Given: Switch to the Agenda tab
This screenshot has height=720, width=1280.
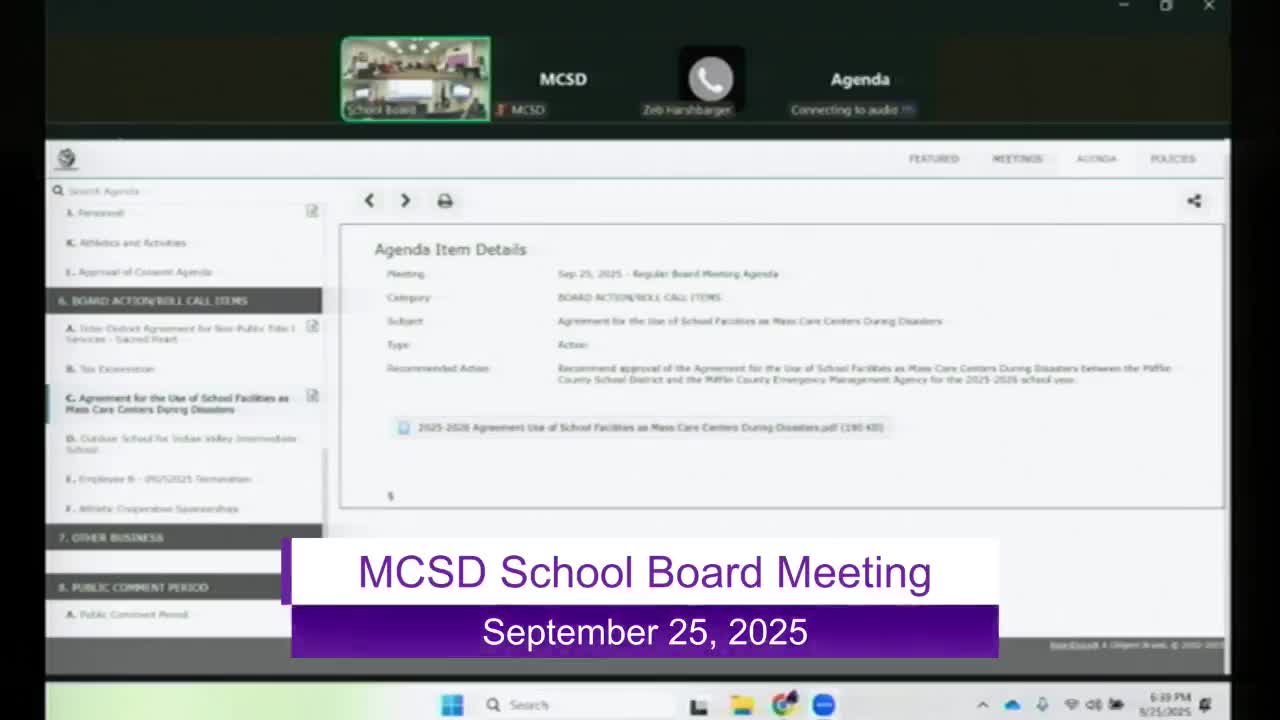Looking at the screenshot, I should click(1096, 159).
